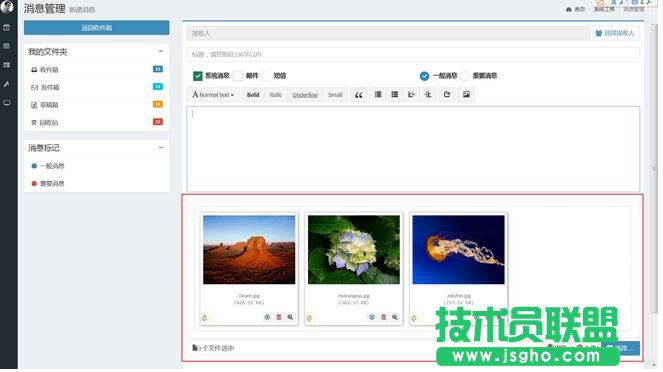Remove Hydrangeas.jpg using its red trash icon

pos(384,317)
